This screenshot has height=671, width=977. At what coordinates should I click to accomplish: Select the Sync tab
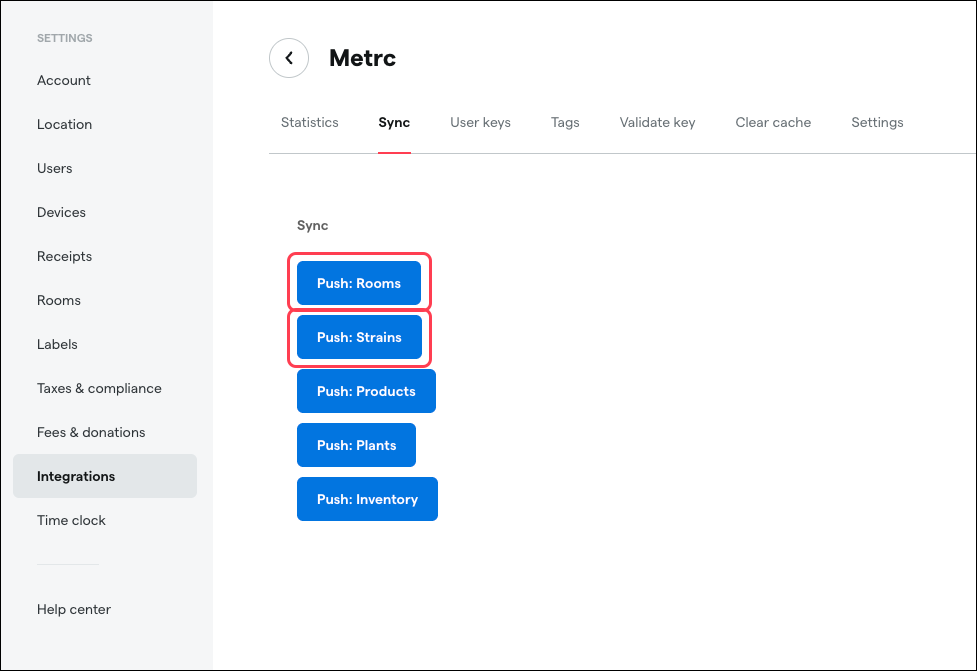pos(393,122)
